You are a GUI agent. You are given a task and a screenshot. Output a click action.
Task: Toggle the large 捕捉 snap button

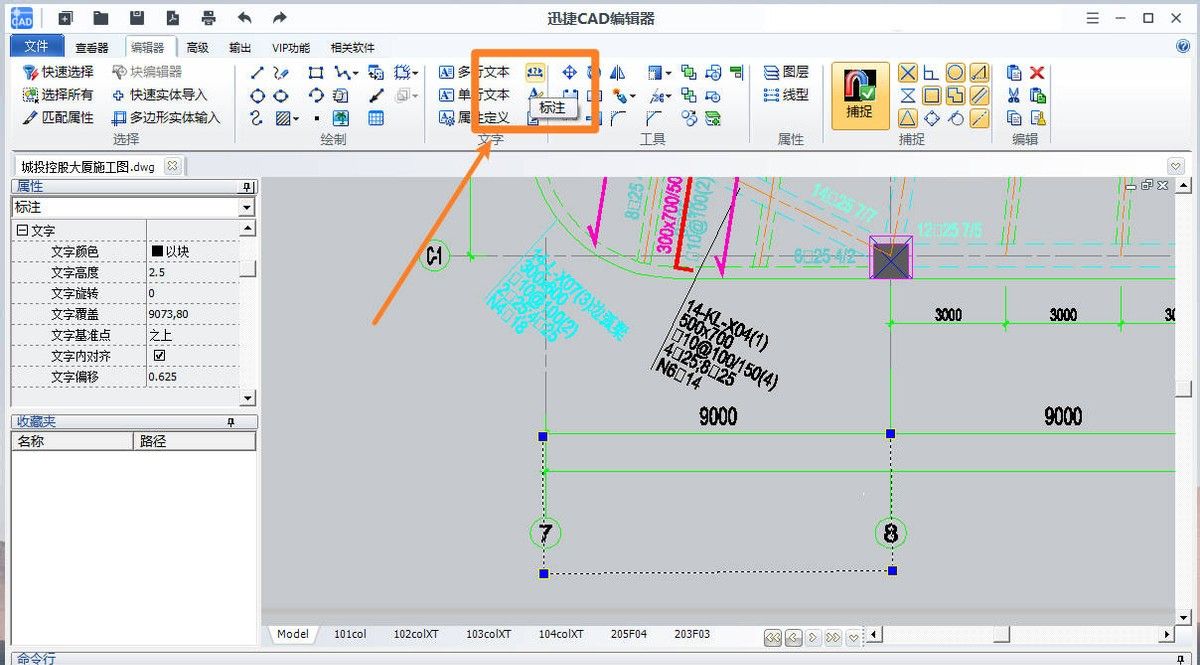[859, 96]
